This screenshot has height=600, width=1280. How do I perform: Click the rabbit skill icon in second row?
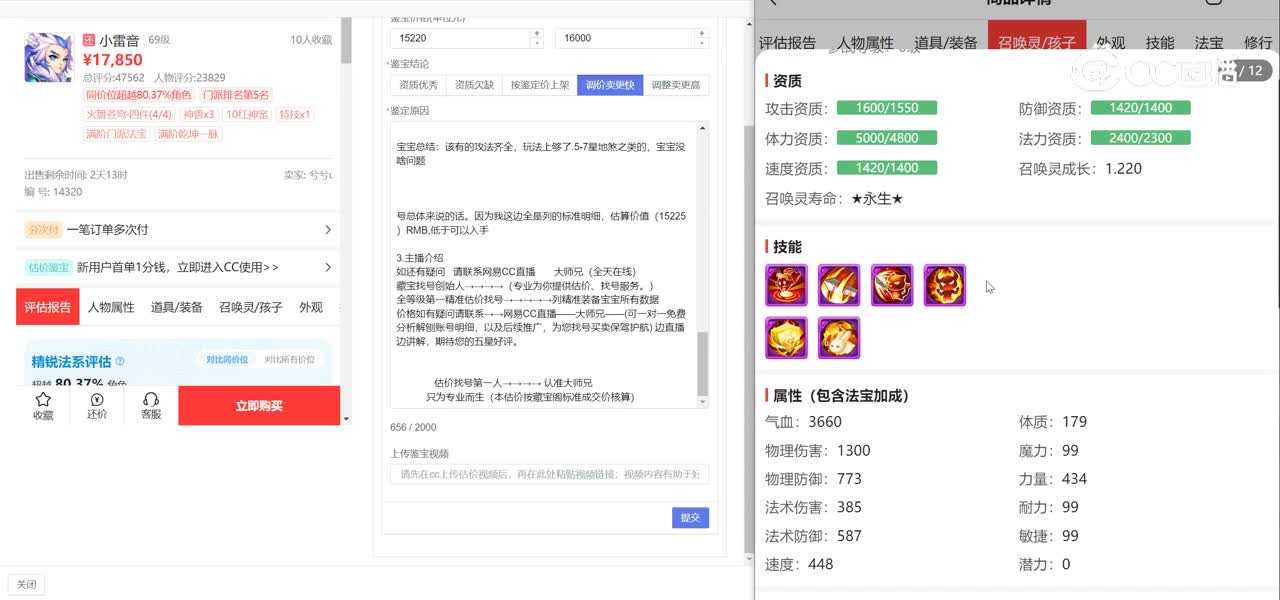(x=839, y=338)
